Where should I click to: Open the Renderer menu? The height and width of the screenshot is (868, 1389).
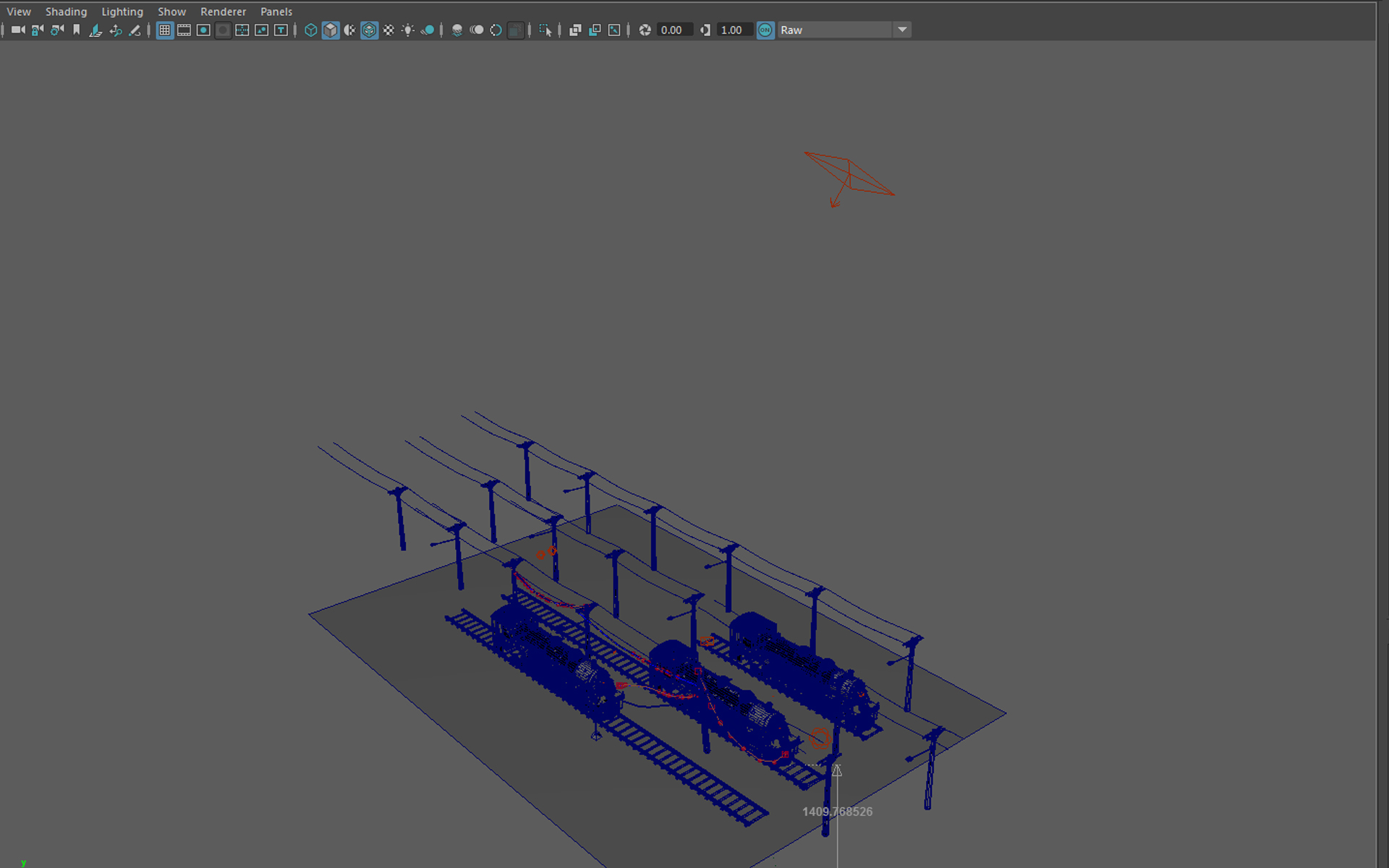[x=223, y=12]
